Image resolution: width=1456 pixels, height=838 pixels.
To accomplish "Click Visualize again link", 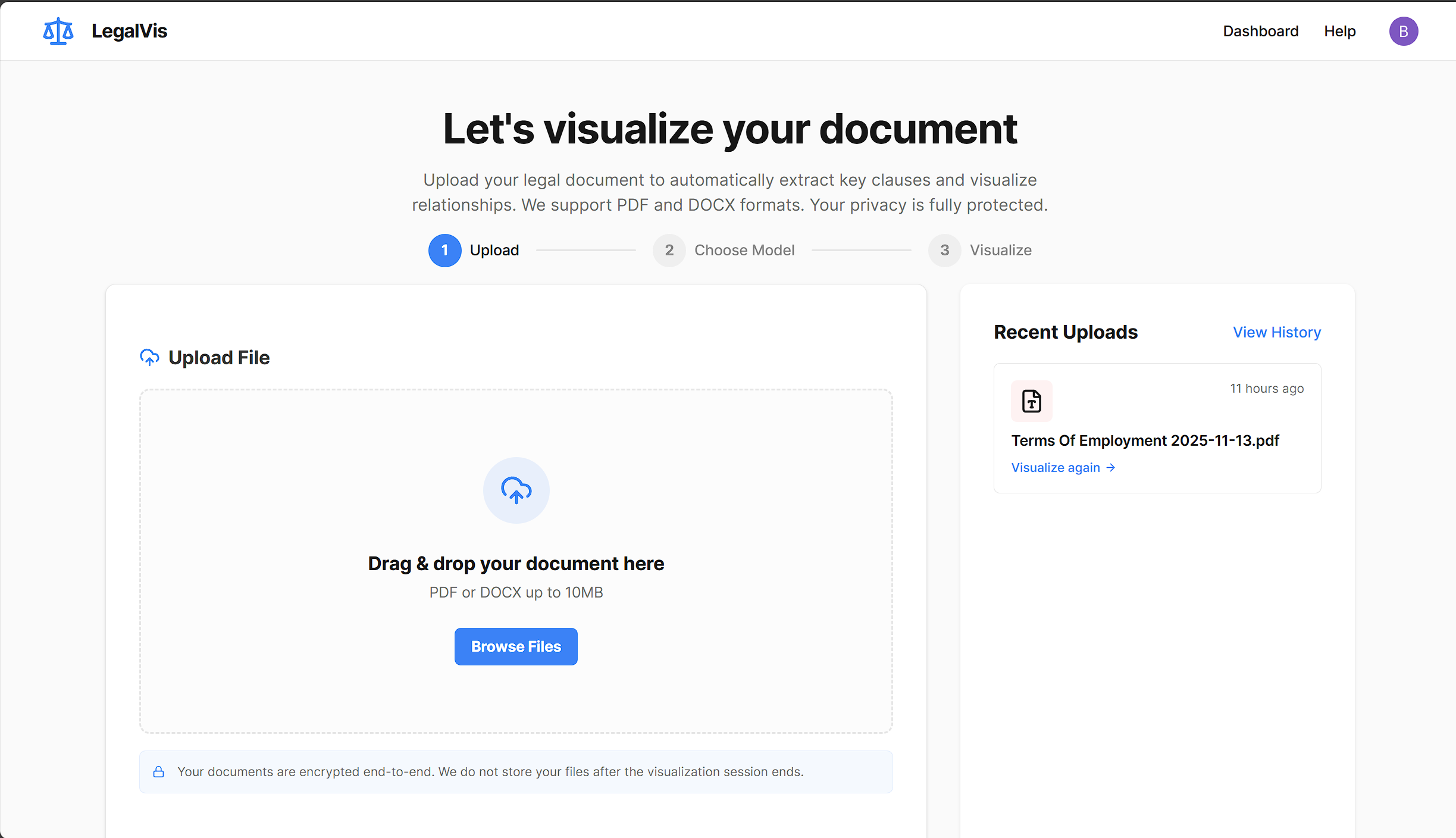I will click(1056, 468).
